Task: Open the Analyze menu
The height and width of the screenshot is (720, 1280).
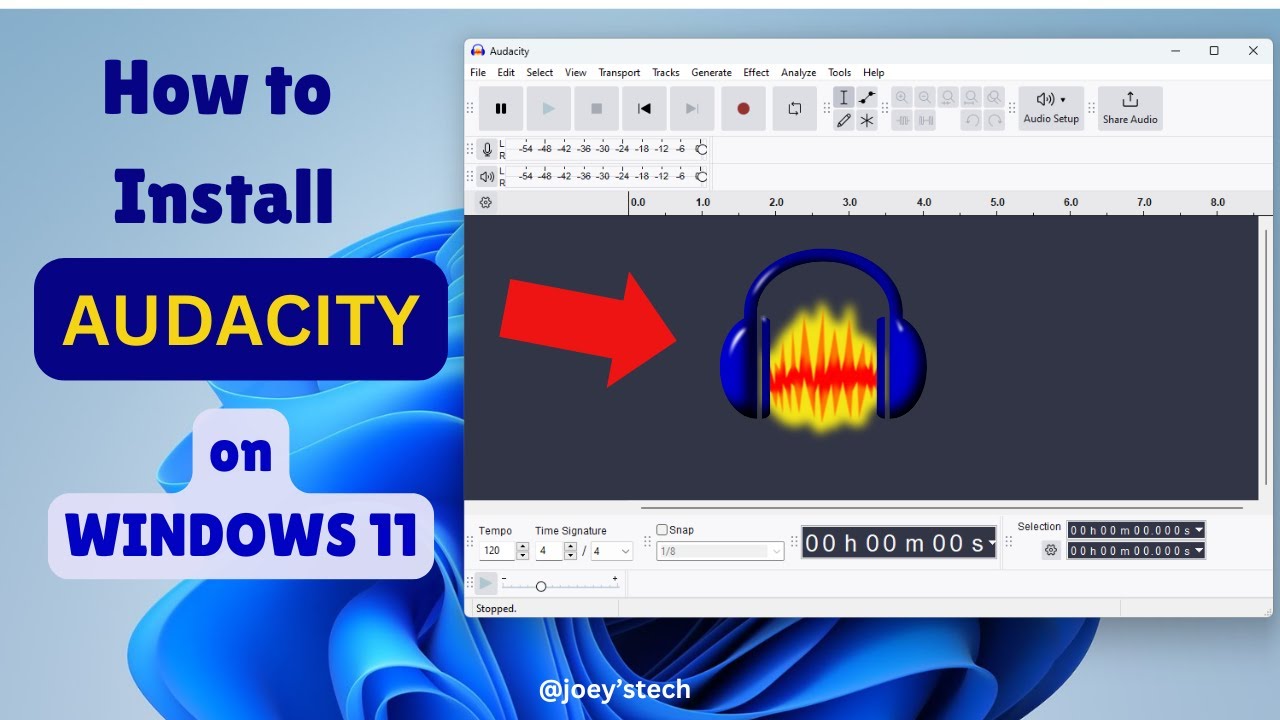Action: point(798,72)
